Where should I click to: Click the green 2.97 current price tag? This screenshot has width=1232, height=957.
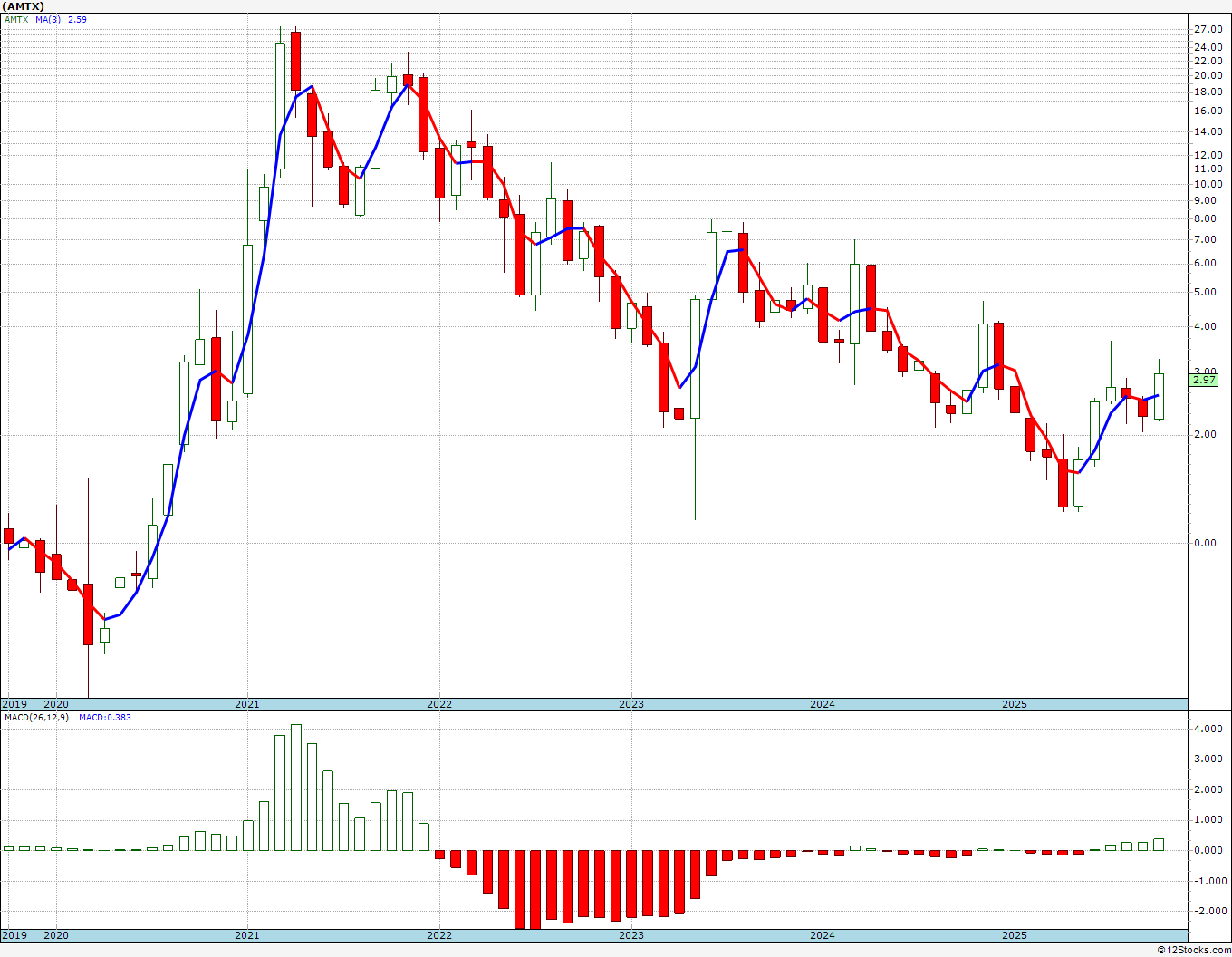click(x=1205, y=380)
